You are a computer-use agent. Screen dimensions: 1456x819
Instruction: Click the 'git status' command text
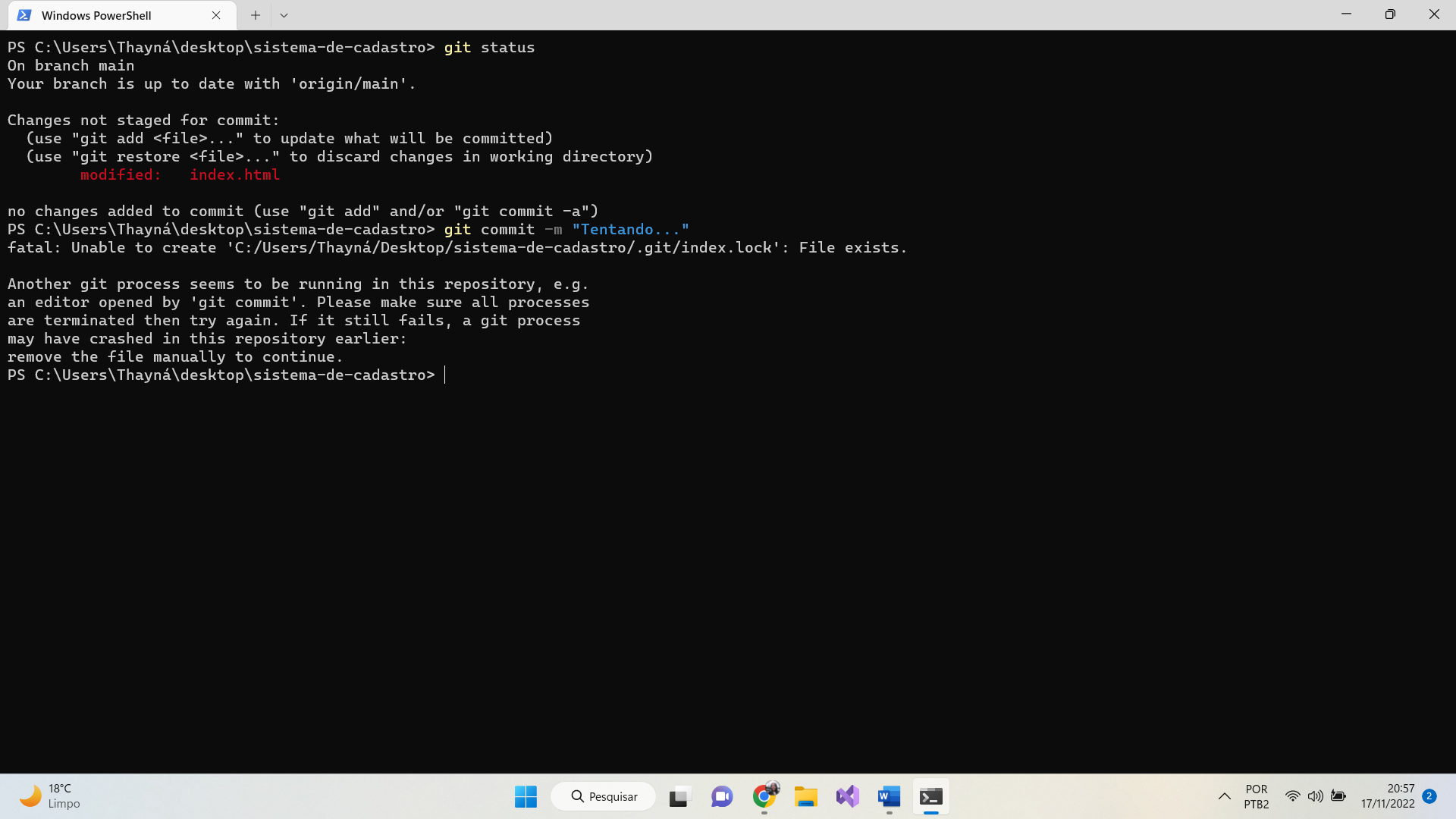pos(489,48)
